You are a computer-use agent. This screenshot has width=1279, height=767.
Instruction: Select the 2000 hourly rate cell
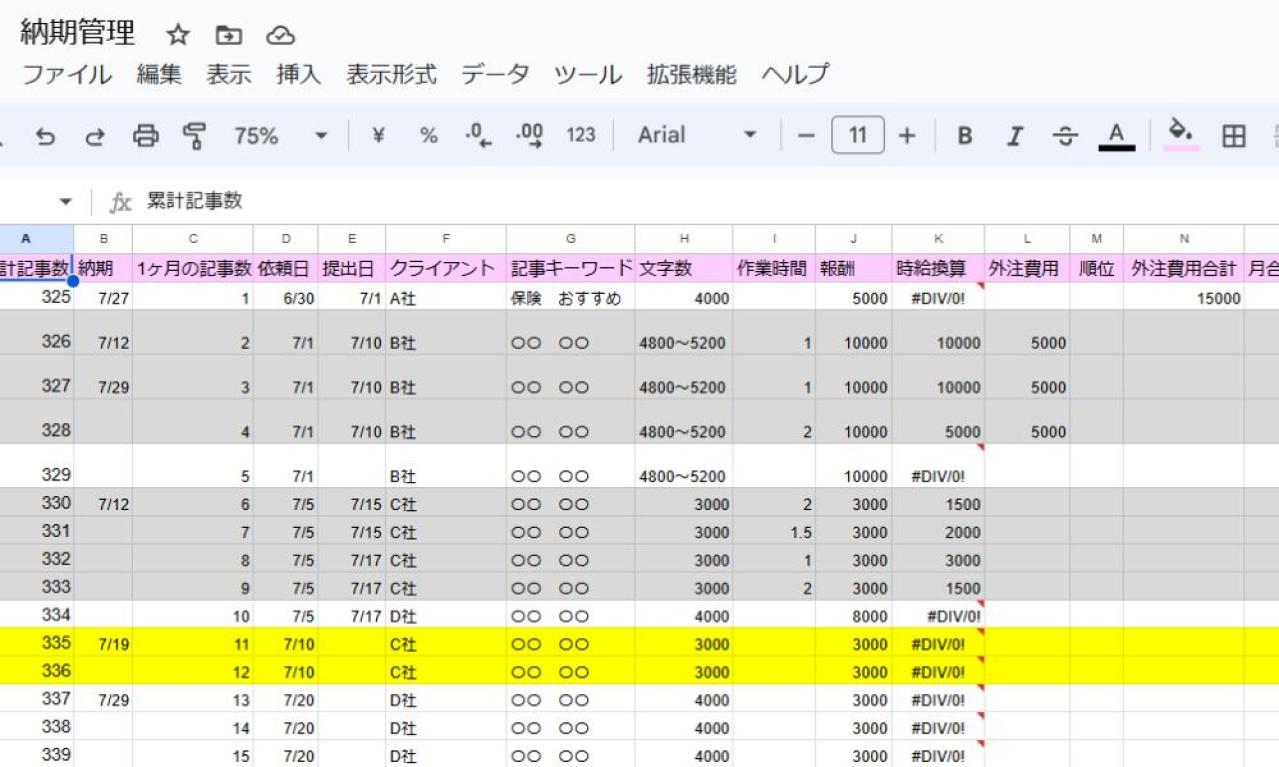[938, 533]
